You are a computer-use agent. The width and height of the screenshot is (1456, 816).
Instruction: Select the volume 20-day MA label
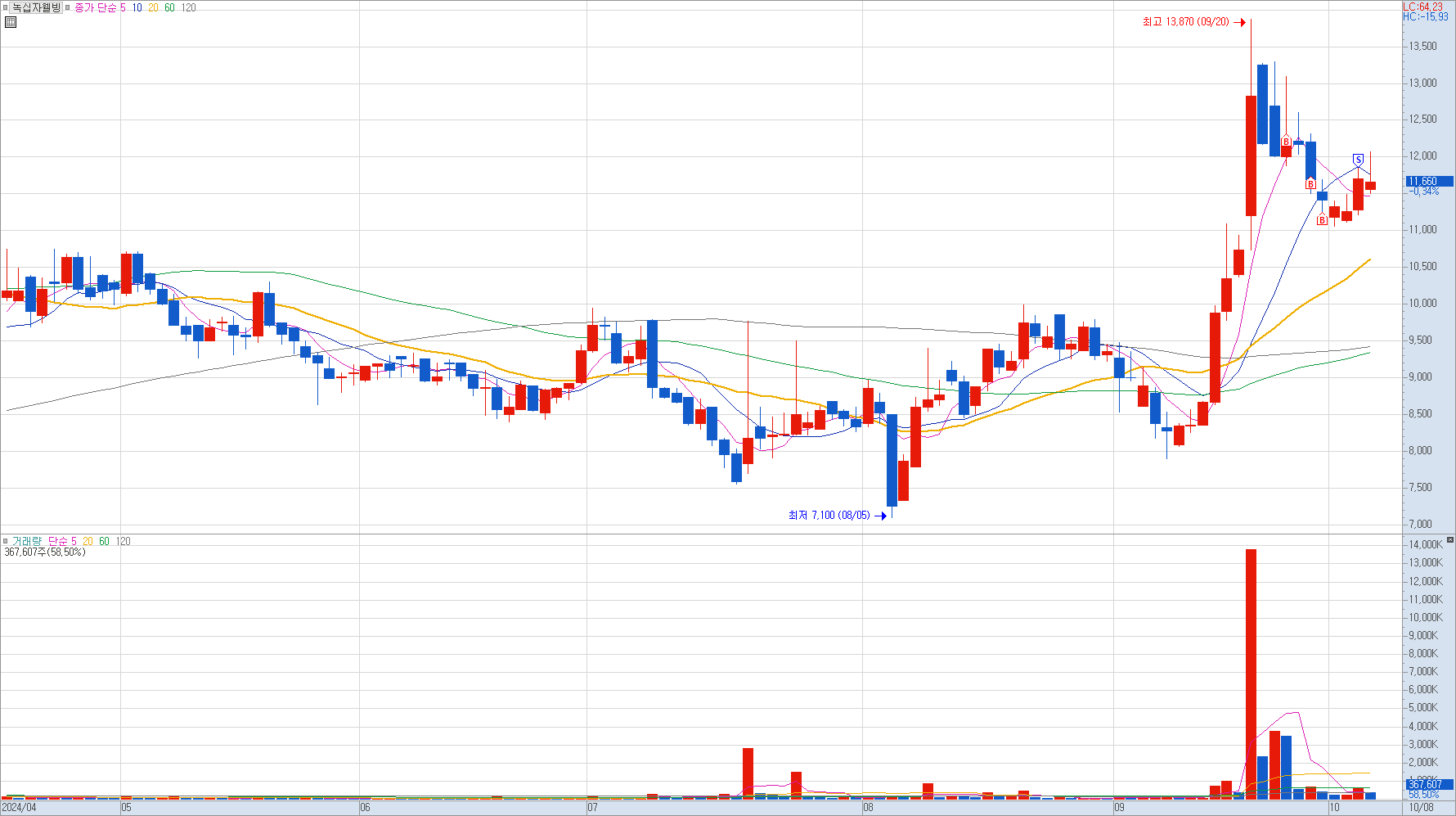[x=88, y=541]
